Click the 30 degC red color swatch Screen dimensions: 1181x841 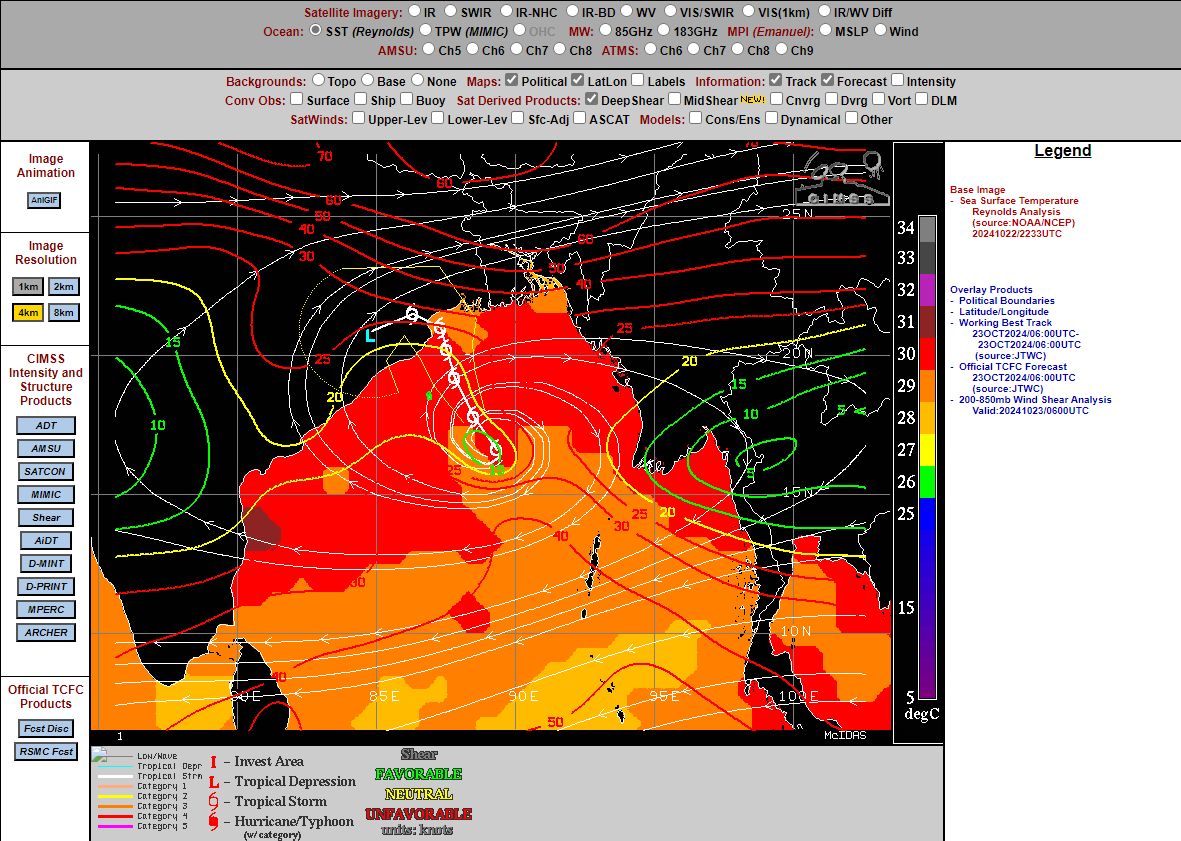pos(927,353)
